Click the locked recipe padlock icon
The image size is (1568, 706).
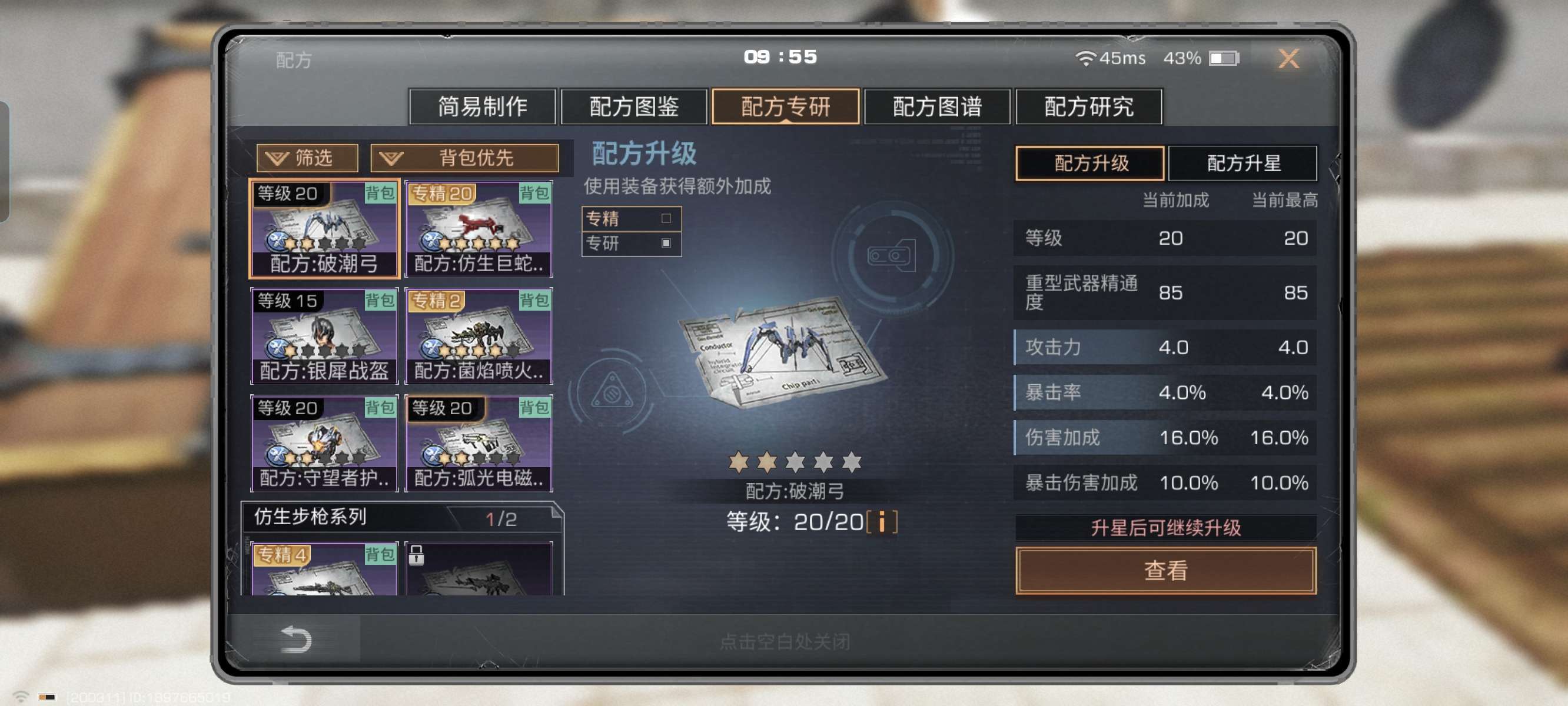click(416, 554)
